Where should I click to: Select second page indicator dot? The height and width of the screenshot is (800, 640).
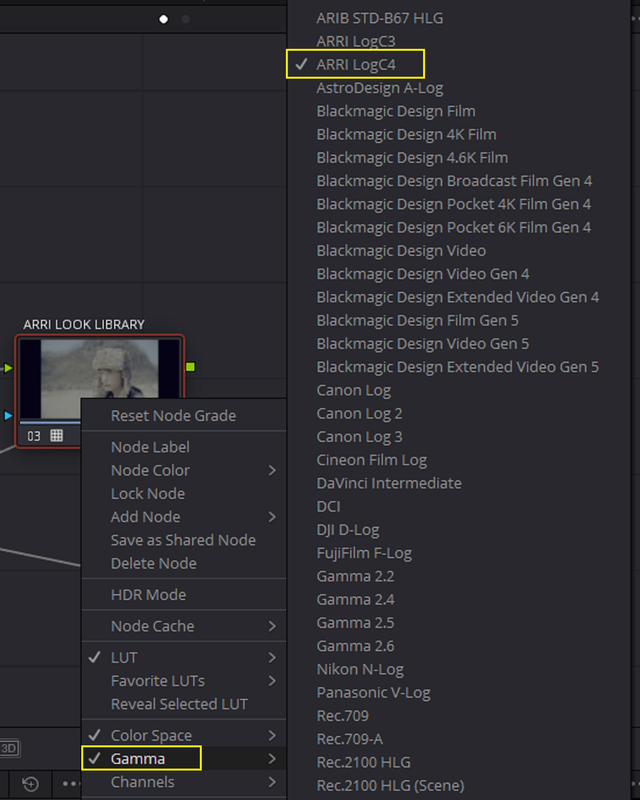(186, 19)
